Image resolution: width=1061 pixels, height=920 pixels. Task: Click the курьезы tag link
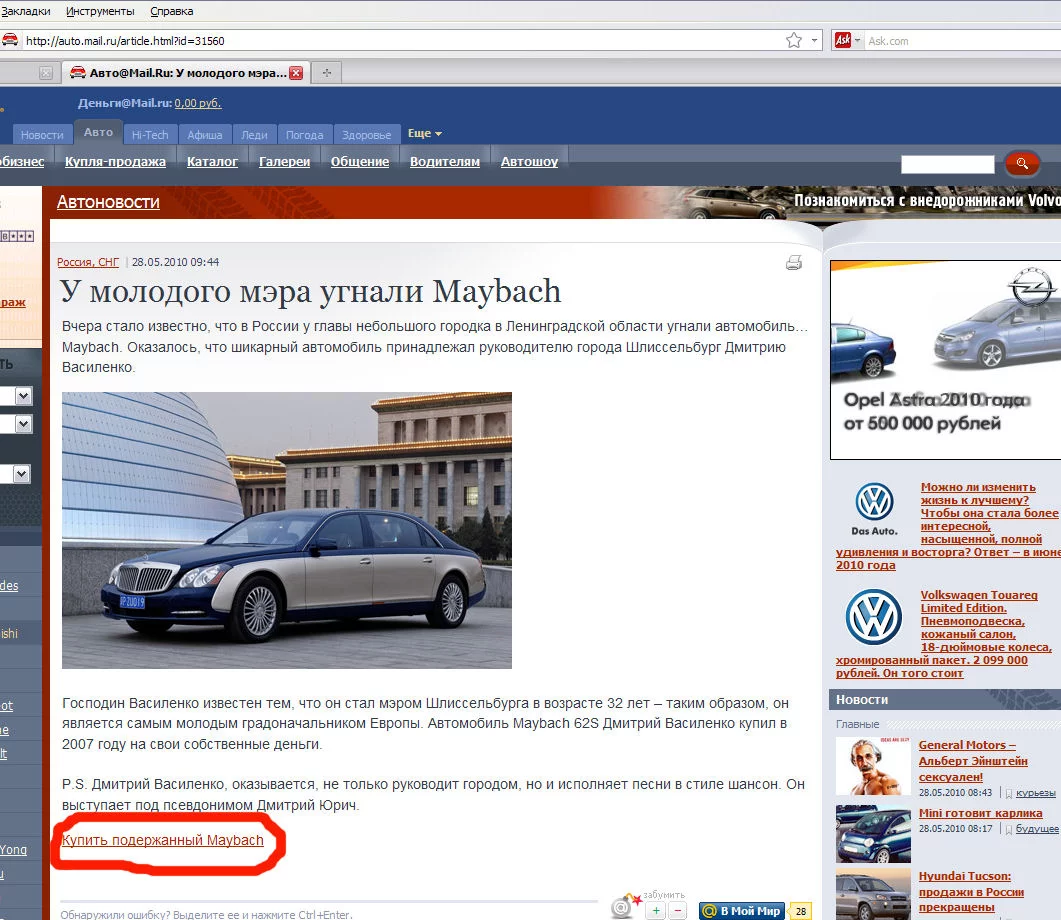[1035, 793]
